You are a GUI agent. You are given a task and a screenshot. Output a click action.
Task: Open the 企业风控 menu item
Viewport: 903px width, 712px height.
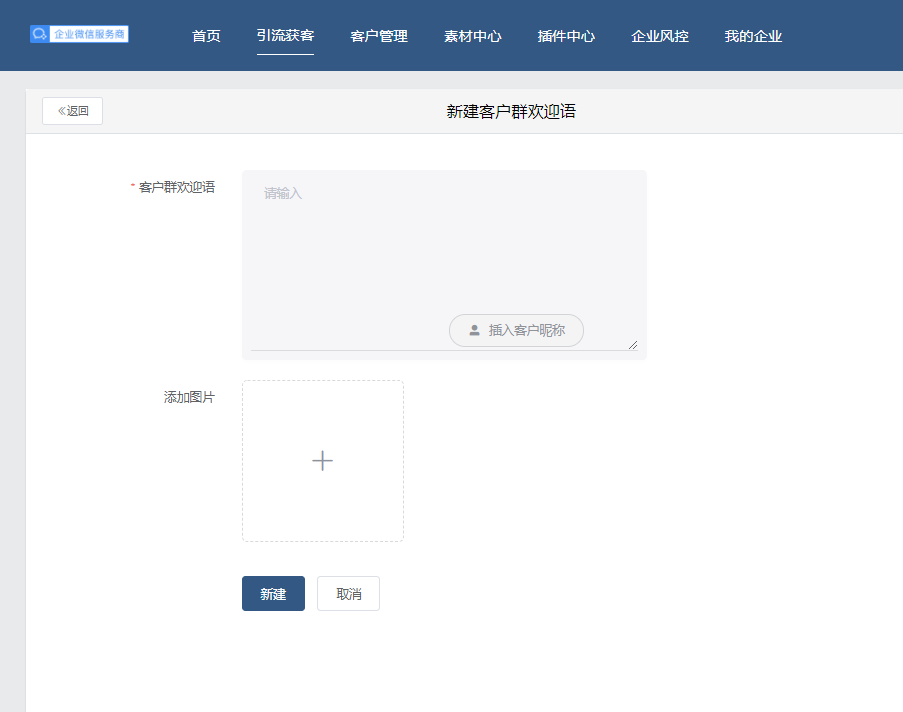pos(660,36)
